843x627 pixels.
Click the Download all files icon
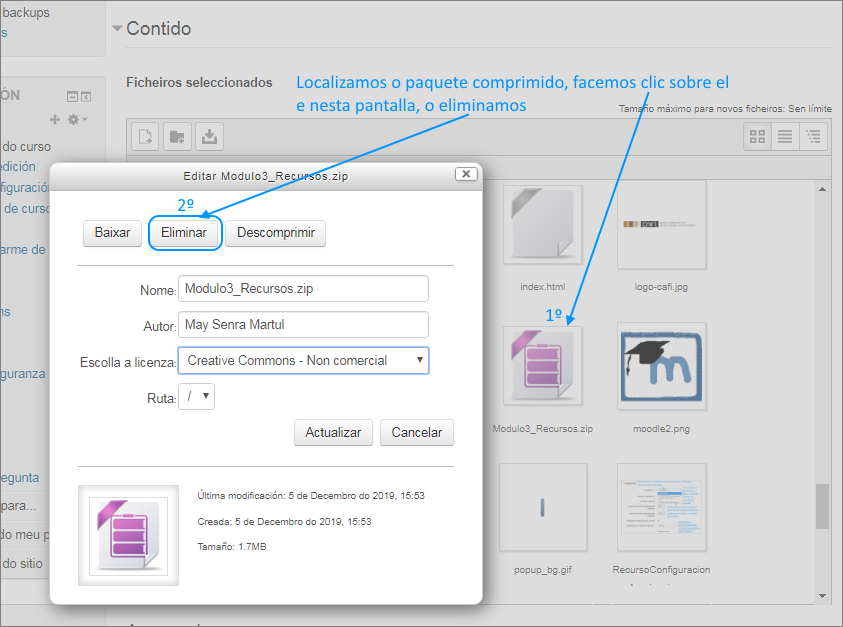pyautogui.click(x=208, y=136)
